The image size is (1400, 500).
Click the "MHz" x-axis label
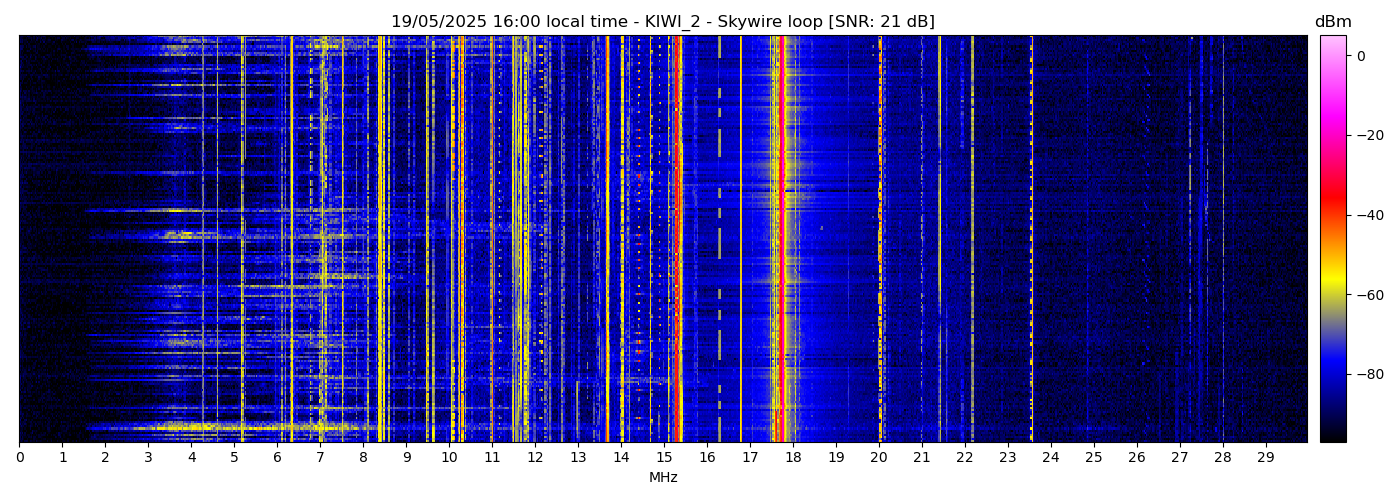(663, 478)
